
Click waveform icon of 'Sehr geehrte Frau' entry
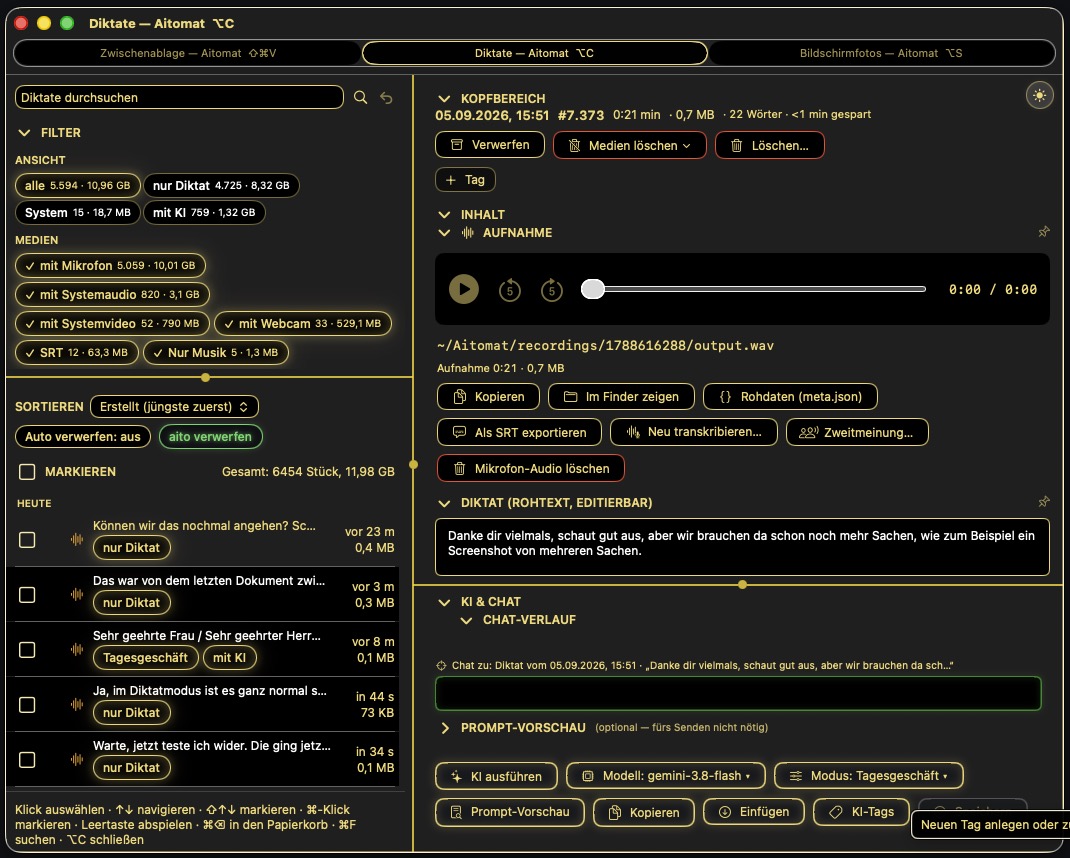[x=77, y=649]
